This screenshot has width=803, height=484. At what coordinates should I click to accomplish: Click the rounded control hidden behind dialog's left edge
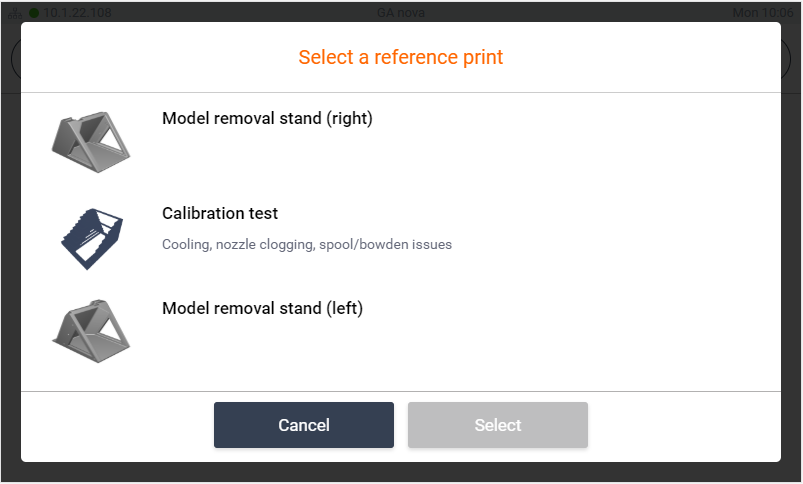(x=15, y=59)
